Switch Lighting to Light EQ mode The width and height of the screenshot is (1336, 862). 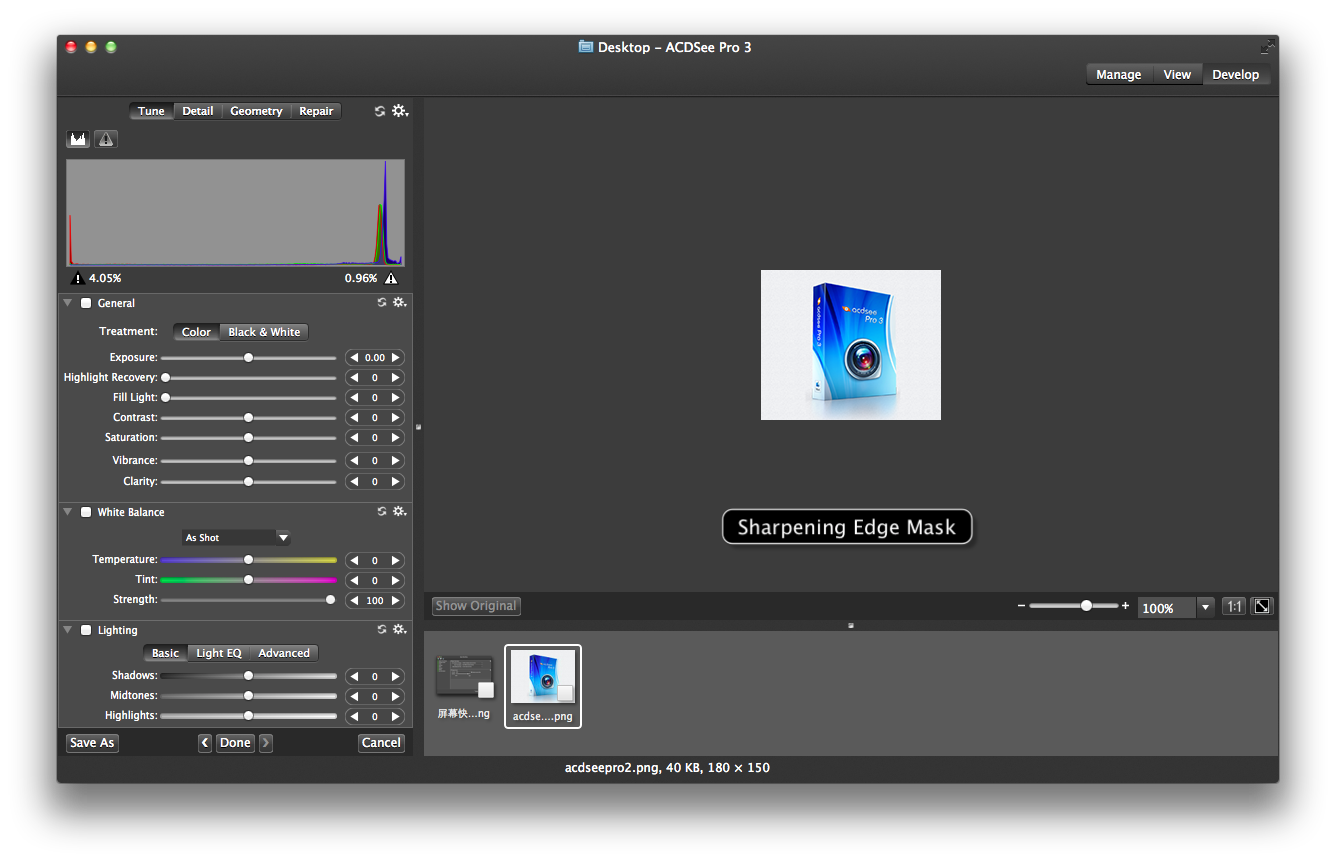click(219, 653)
